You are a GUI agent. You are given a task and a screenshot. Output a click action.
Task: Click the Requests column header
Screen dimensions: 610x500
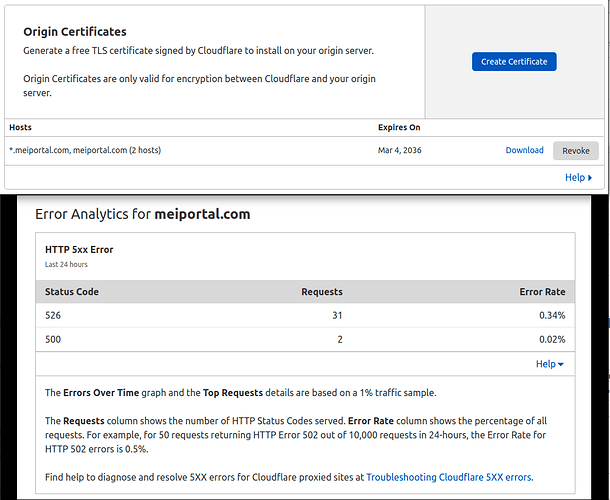[x=322, y=292]
